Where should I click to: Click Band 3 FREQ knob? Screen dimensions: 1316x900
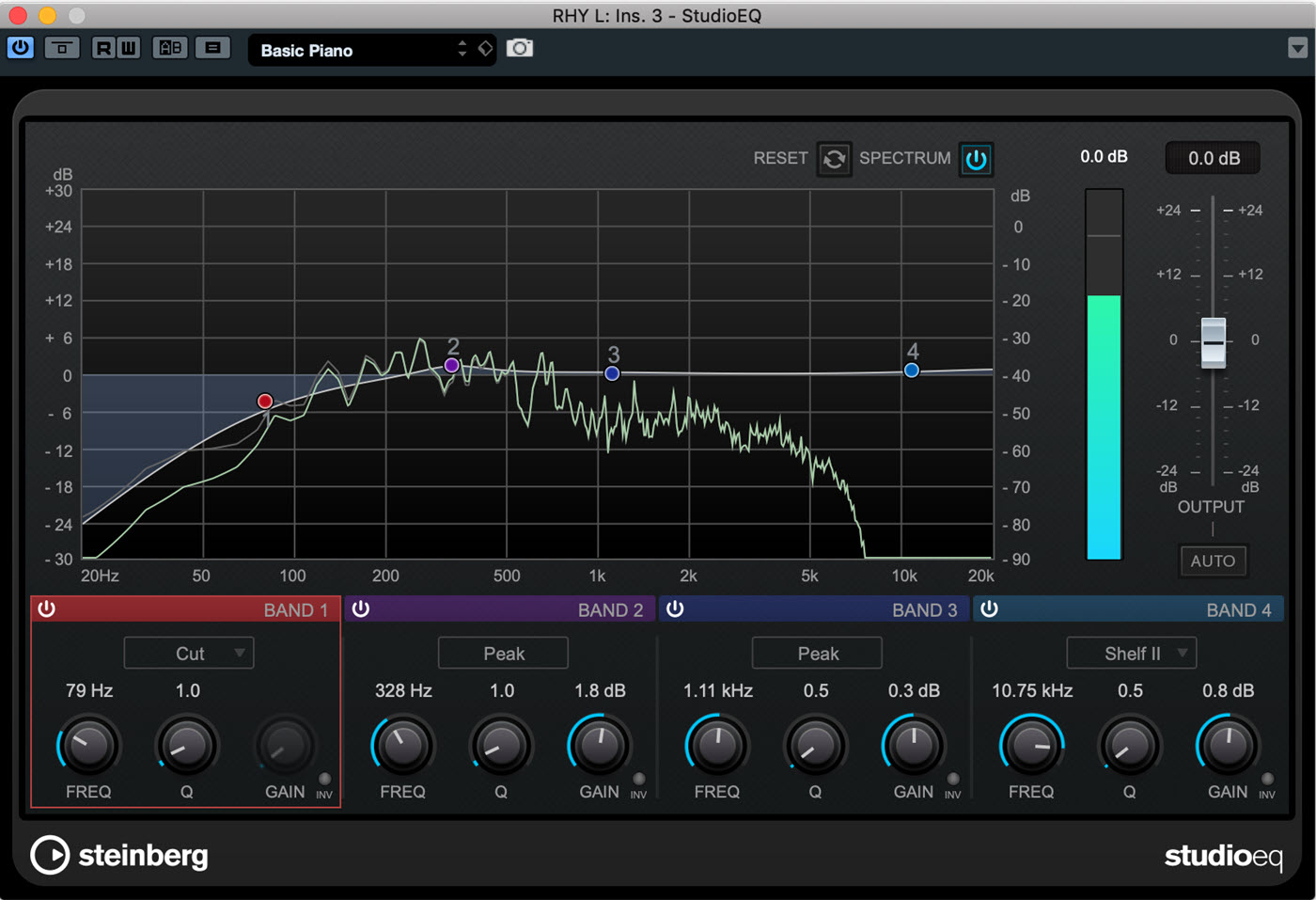coord(717,747)
